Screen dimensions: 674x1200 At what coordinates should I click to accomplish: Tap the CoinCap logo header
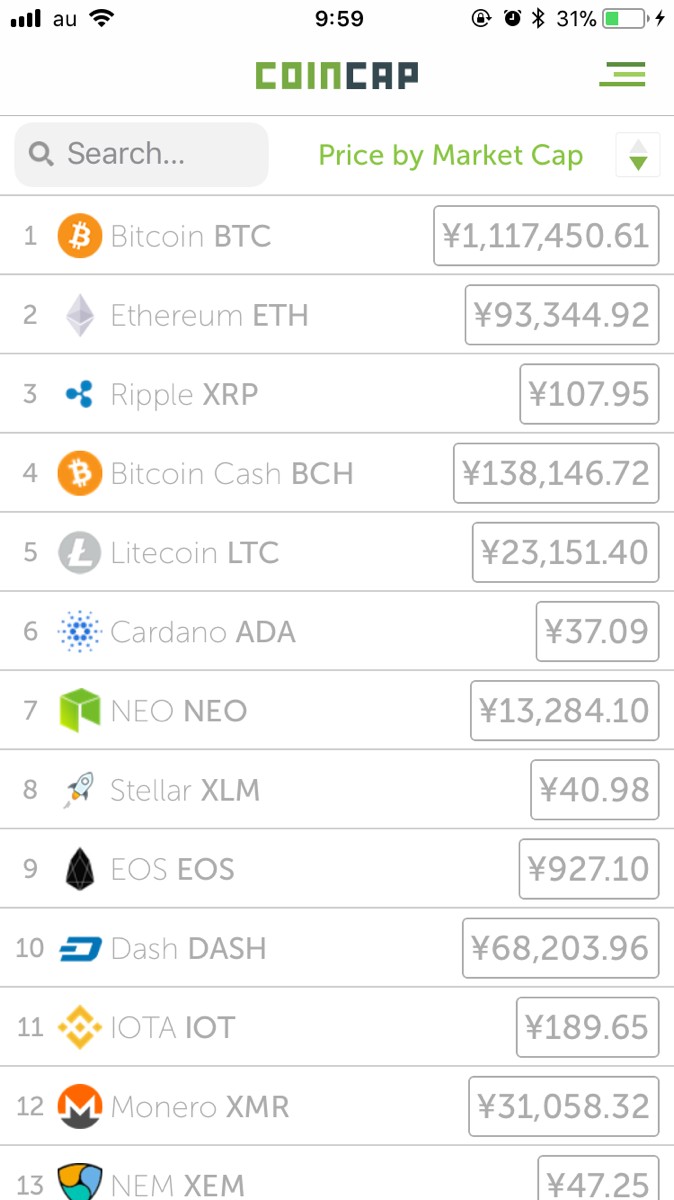pos(336,75)
